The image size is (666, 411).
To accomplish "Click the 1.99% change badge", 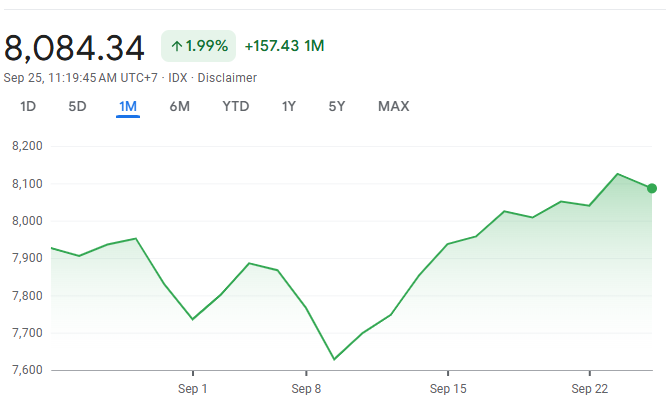I will (x=198, y=46).
